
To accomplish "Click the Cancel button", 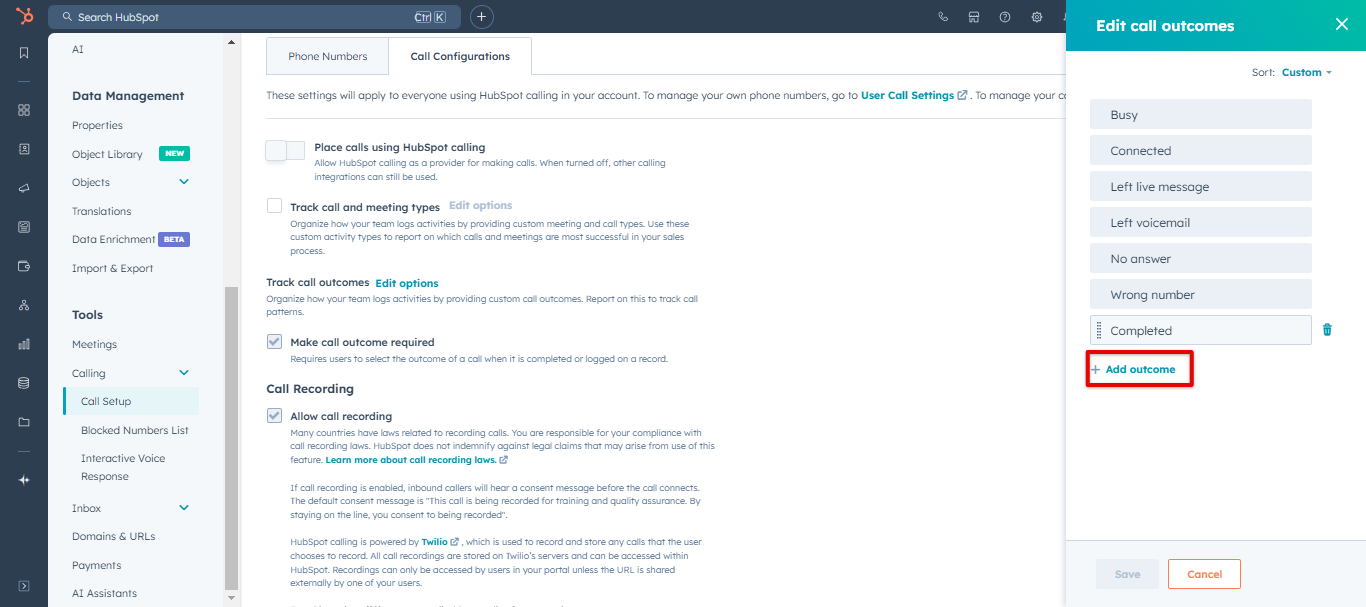I will pyautogui.click(x=1204, y=574).
